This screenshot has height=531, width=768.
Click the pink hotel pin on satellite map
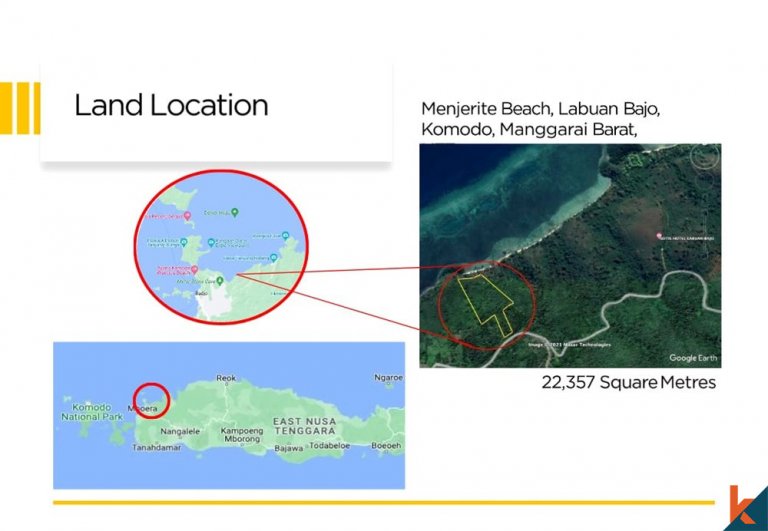pos(659,235)
